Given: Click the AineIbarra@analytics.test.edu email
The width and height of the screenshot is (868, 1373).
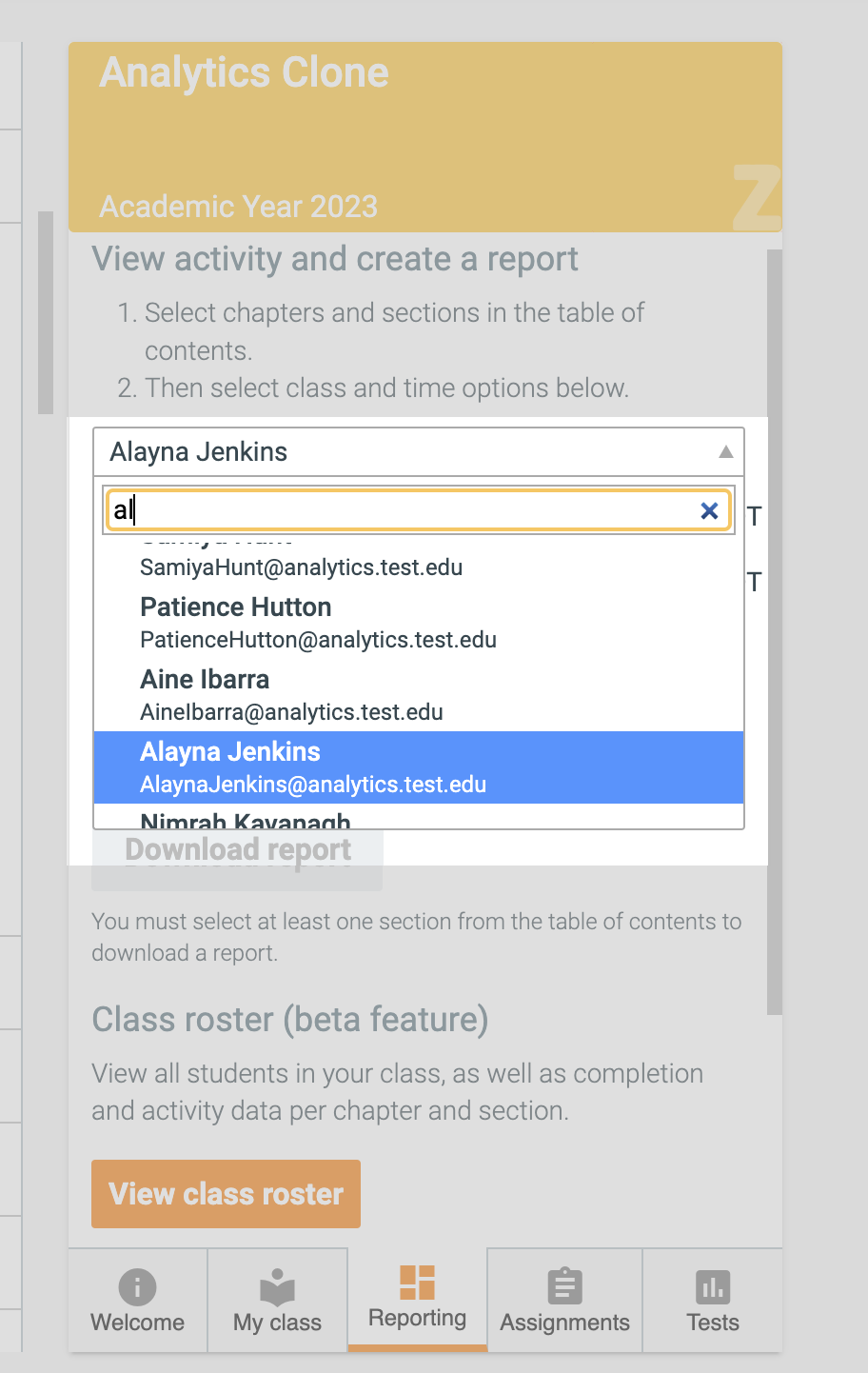Looking at the screenshot, I should 291,712.
